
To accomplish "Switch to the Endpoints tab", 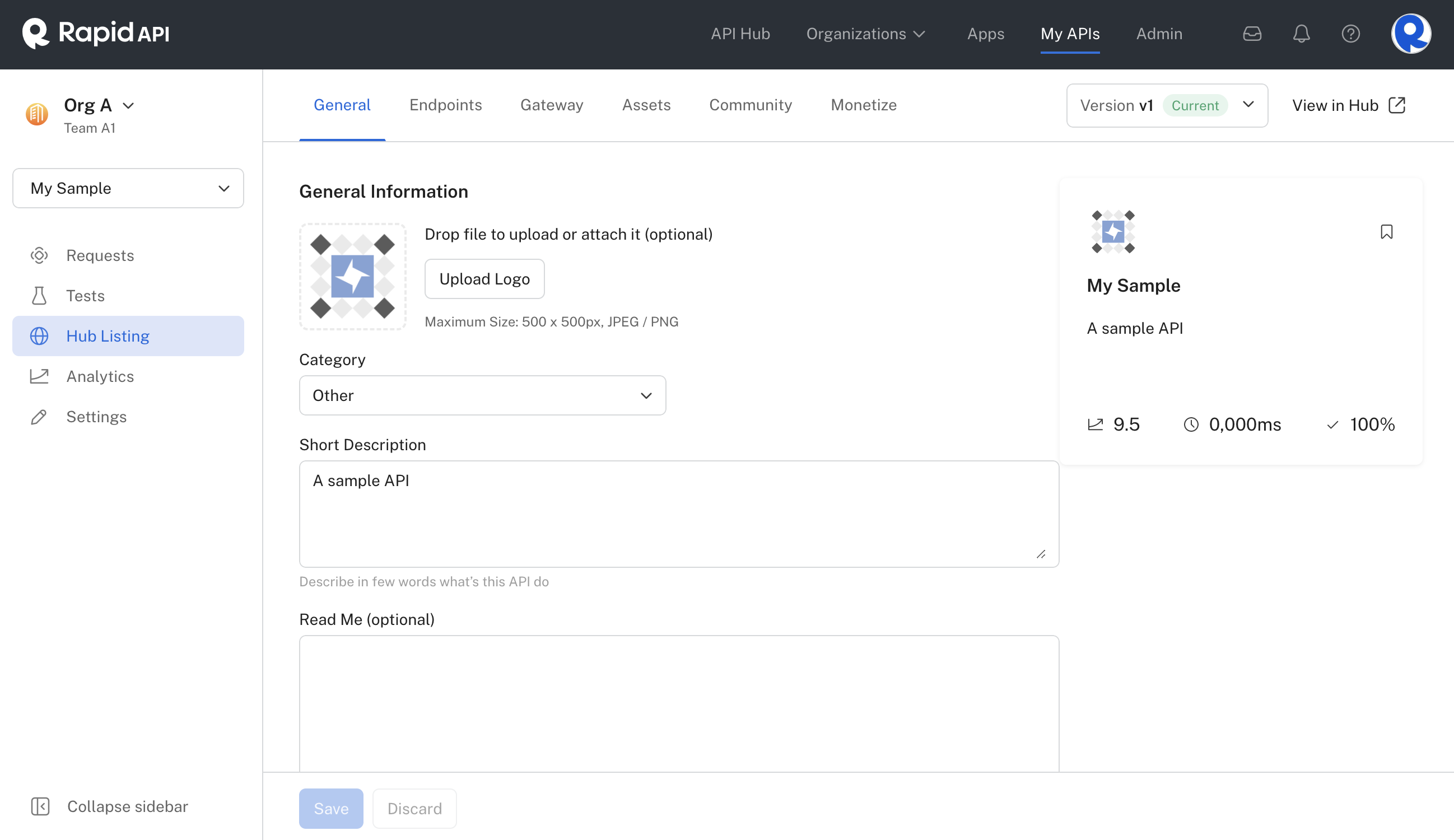I will tap(445, 105).
